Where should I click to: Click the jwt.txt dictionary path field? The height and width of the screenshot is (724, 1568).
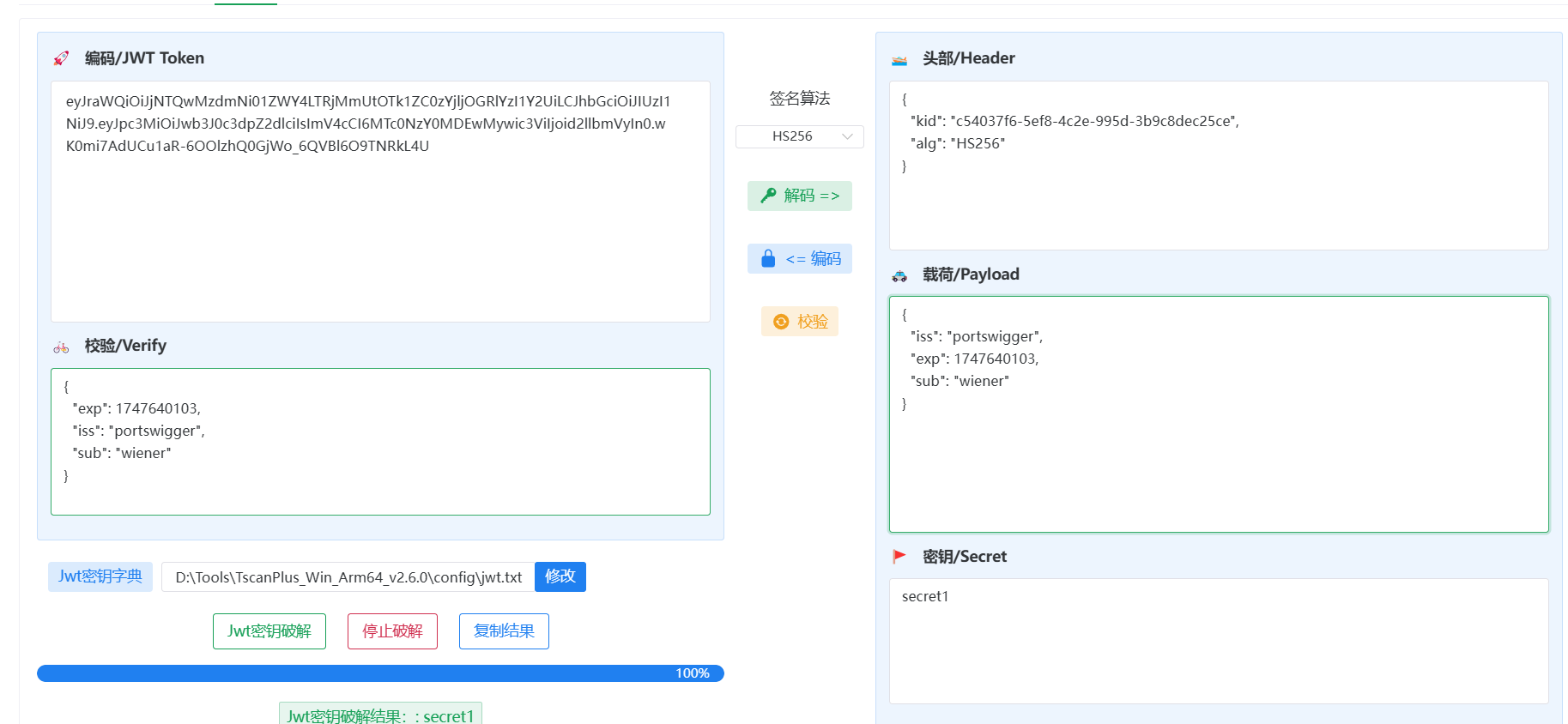point(348,577)
